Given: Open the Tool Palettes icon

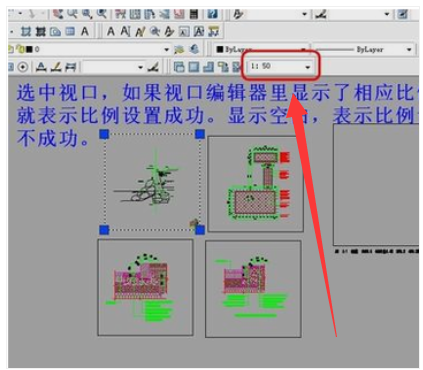Looking at the screenshot, I should pos(150,14).
